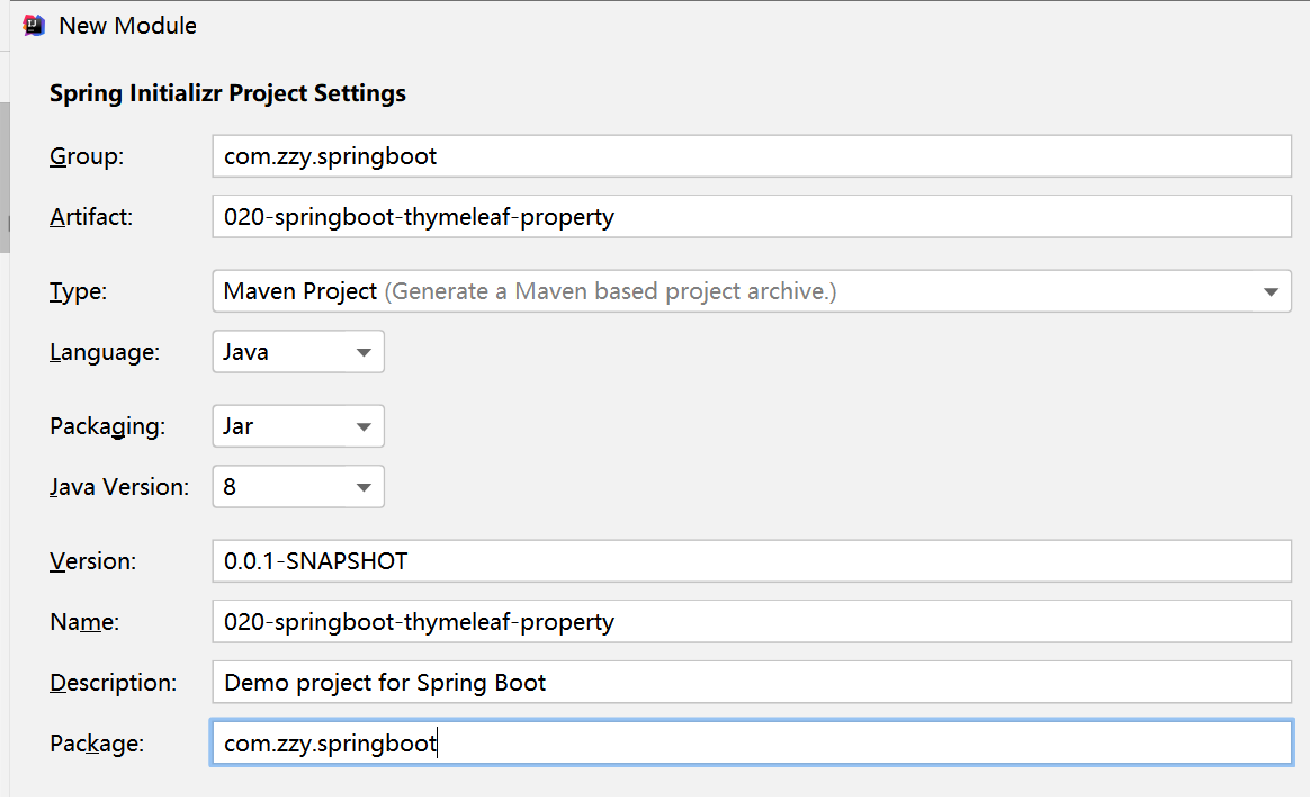Click the New Module window title

tap(128, 26)
